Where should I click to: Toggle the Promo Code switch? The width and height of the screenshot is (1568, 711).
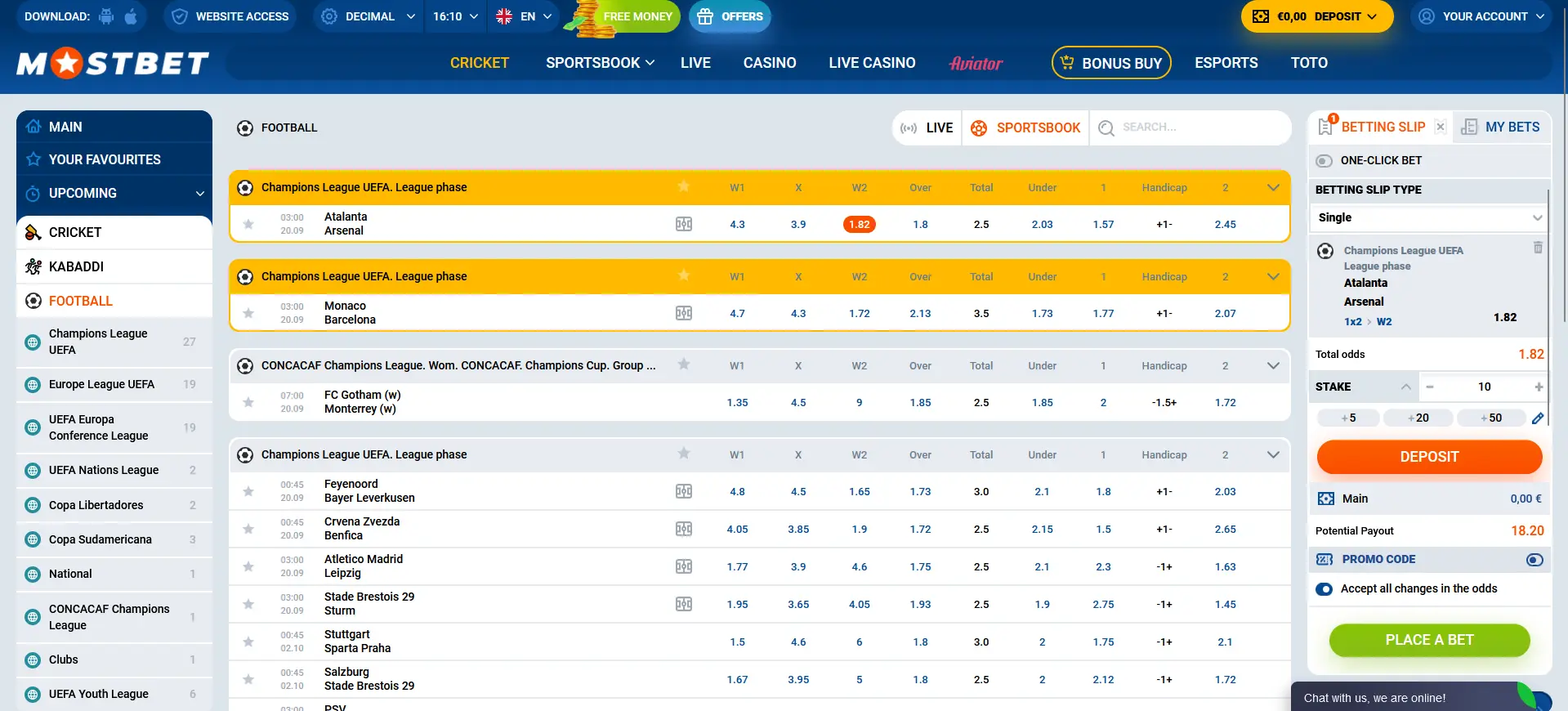(x=1534, y=560)
